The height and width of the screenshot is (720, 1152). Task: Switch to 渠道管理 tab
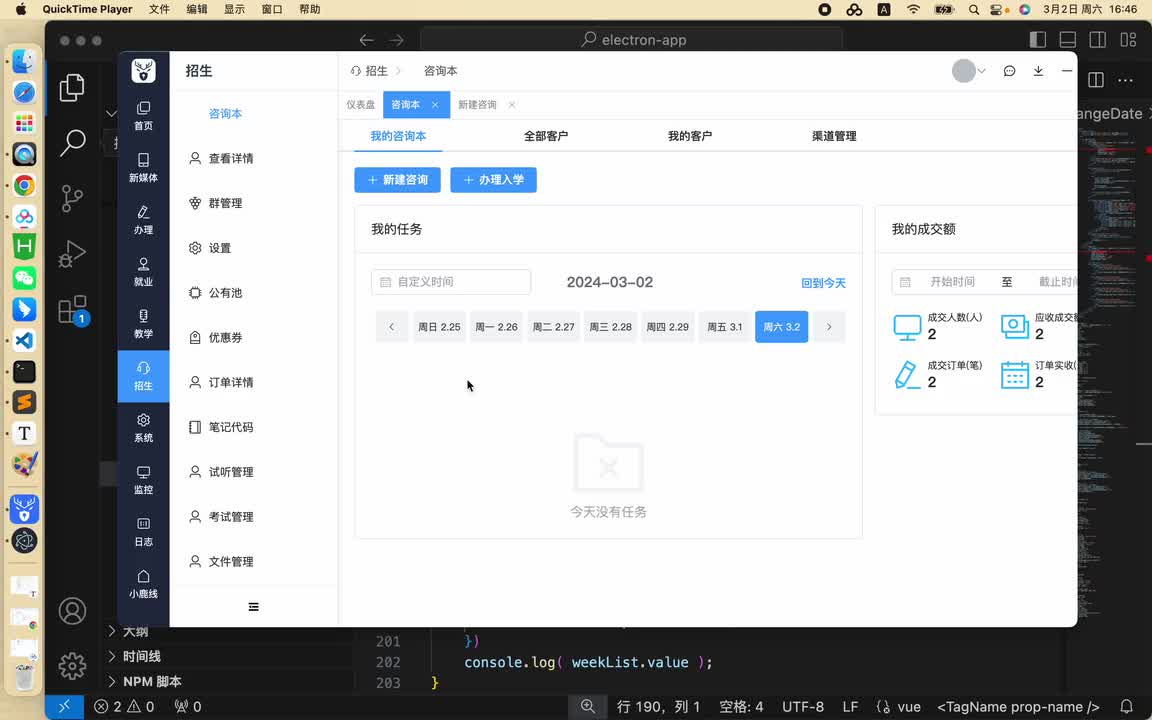point(834,136)
